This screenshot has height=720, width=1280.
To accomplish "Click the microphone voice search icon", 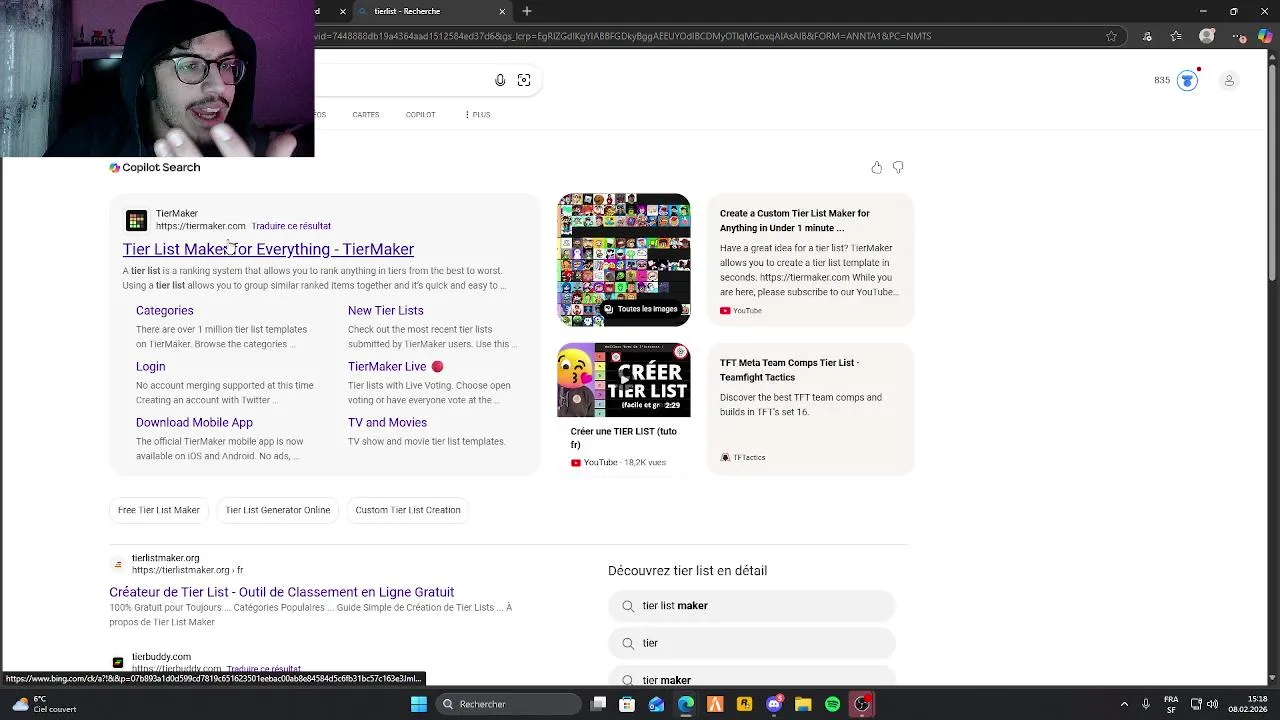I will point(500,80).
